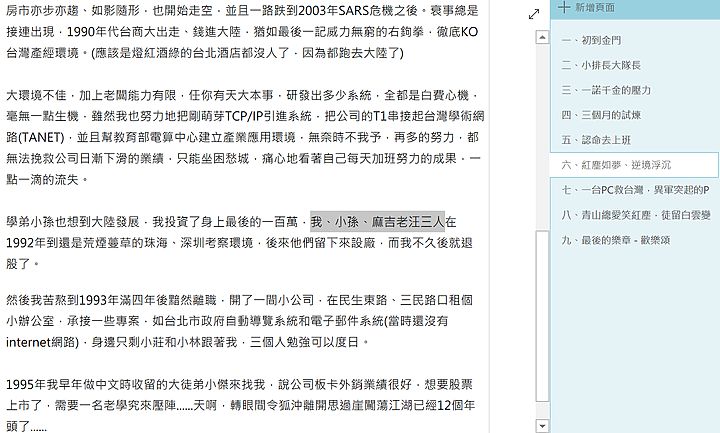The image size is (720, 433).
Task: Click text 上市了 in the last paragraph
Action: [24, 405]
